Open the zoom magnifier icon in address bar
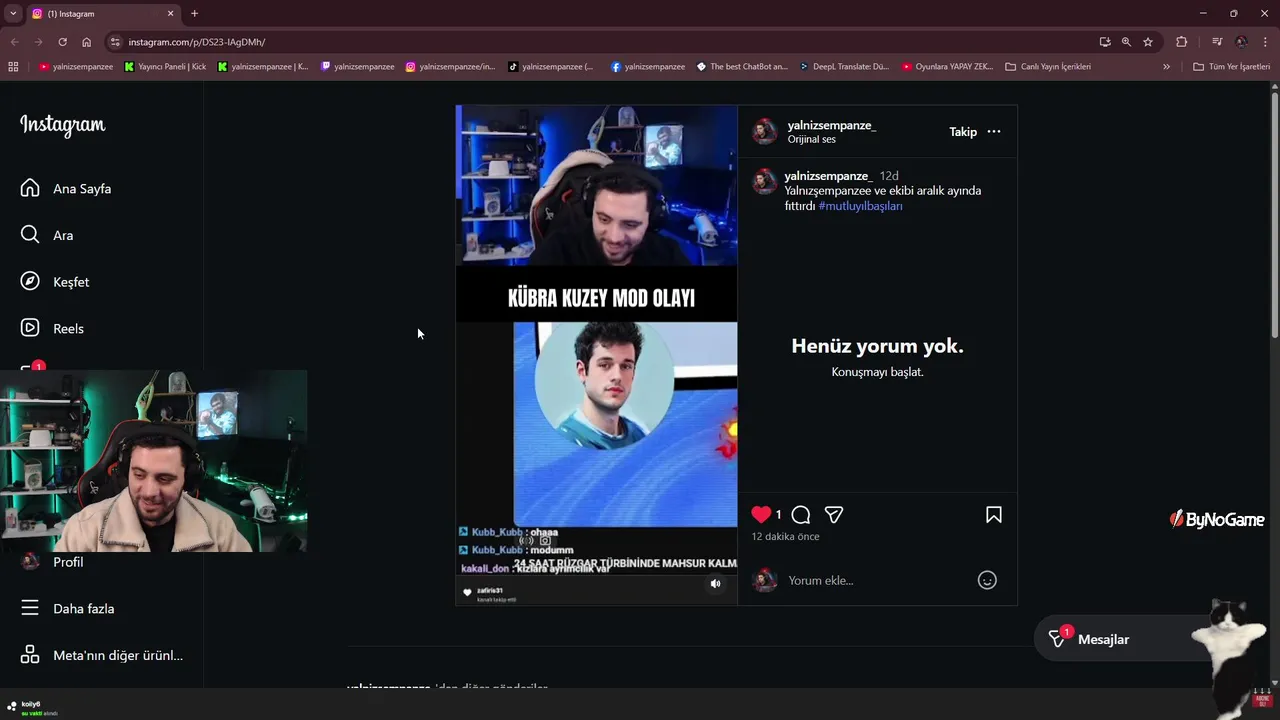Viewport: 1280px width, 720px height. coord(1126,42)
